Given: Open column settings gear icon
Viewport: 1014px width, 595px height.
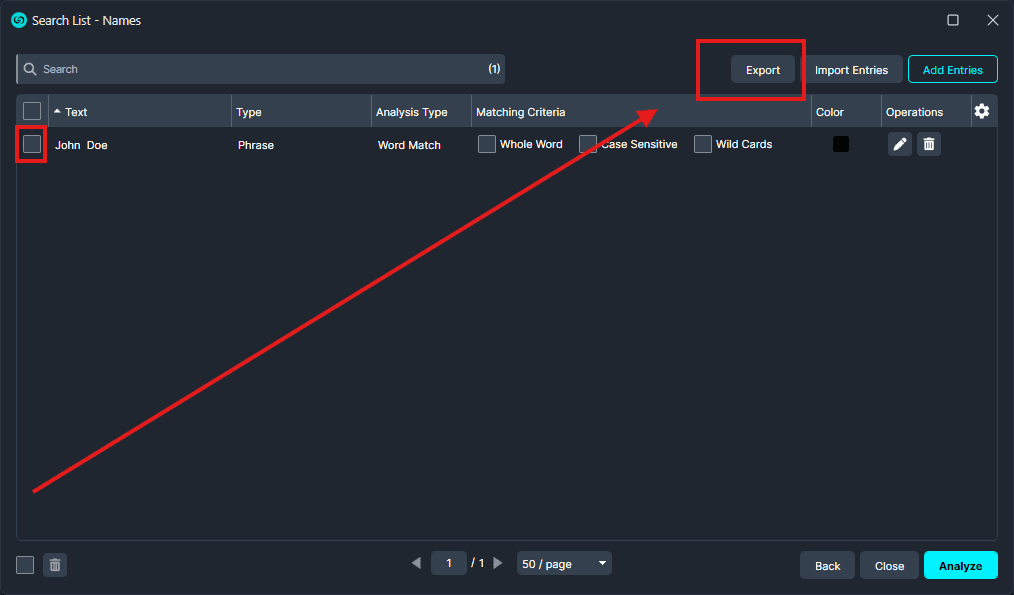Looking at the screenshot, I should click(x=982, y=111).
